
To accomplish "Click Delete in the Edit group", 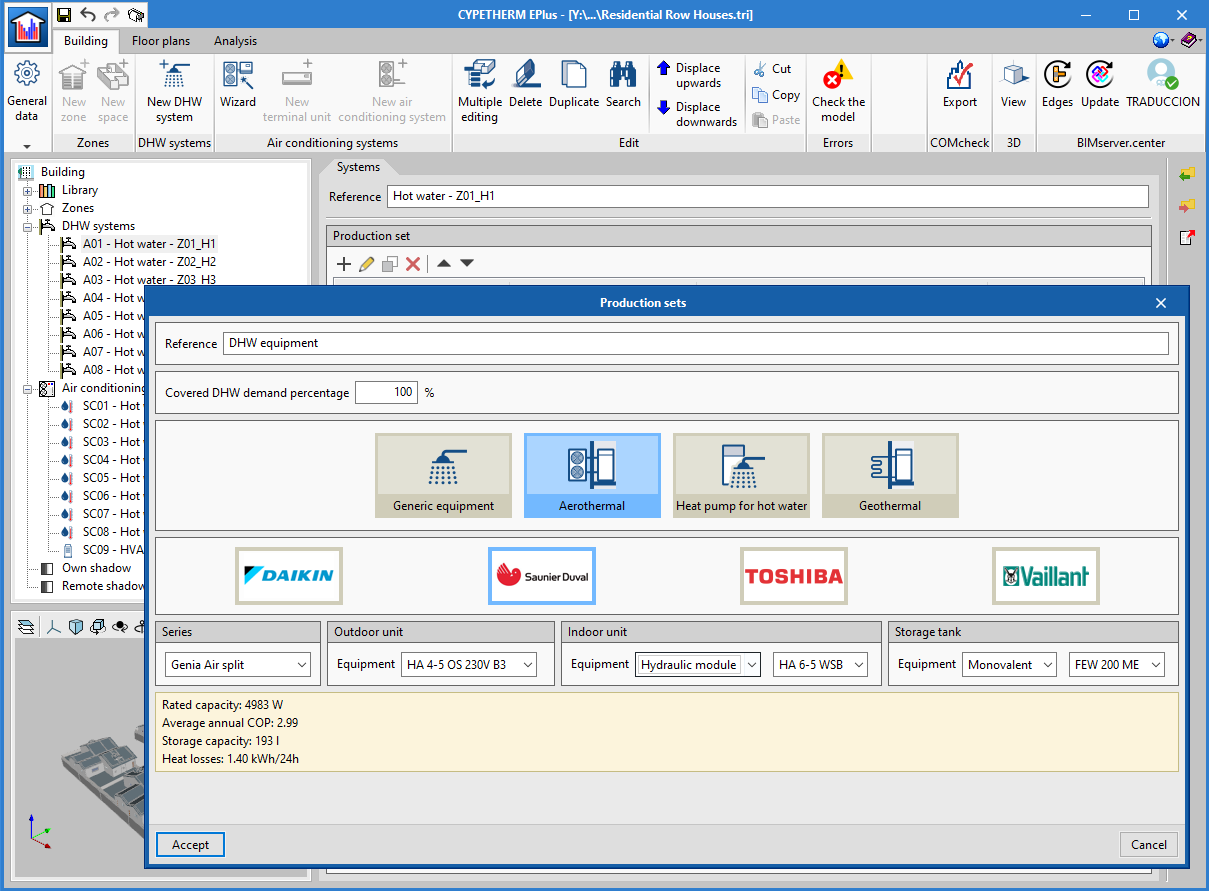I will tap(525, 85).
